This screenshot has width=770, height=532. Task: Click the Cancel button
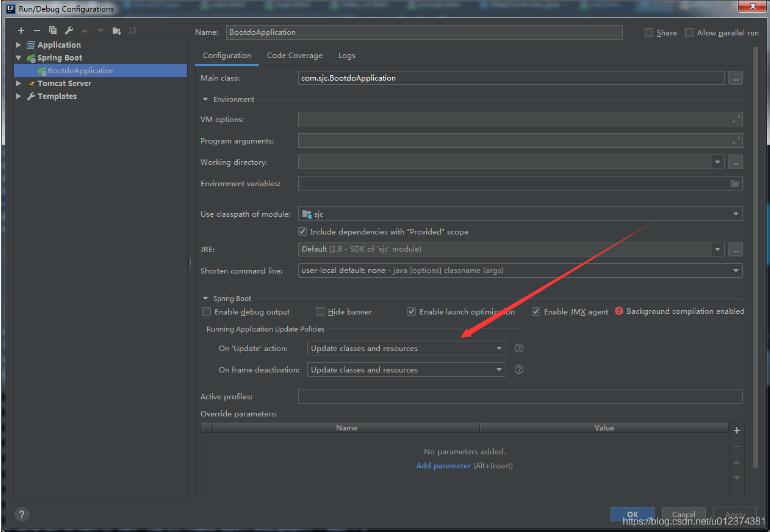684,514
